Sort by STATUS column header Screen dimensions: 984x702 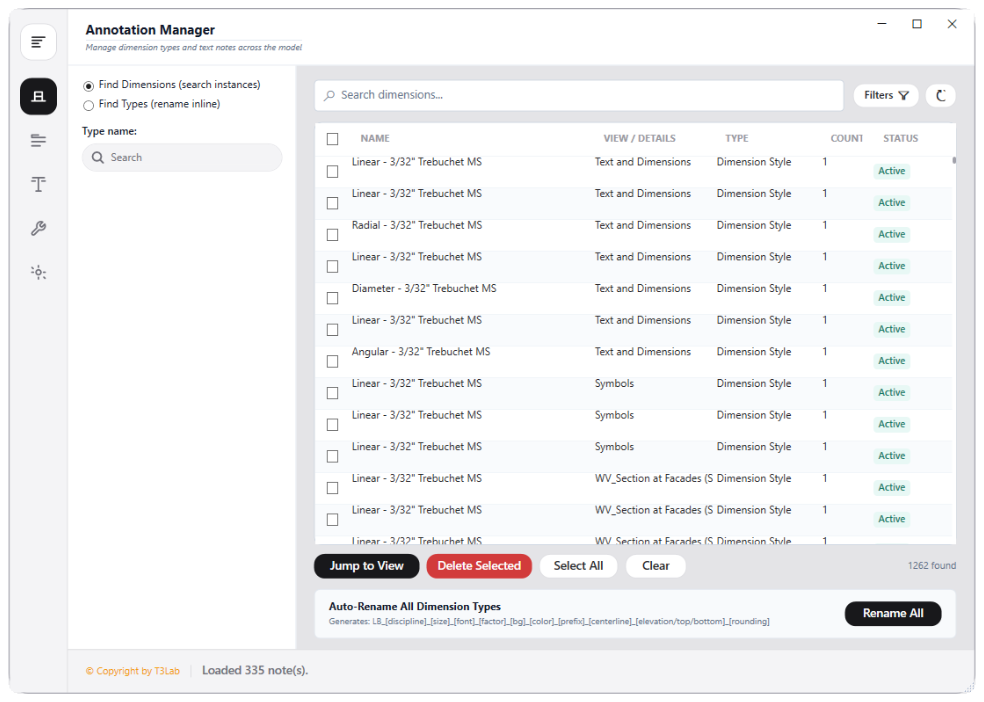pyautogui.click(x=901, y=139)
